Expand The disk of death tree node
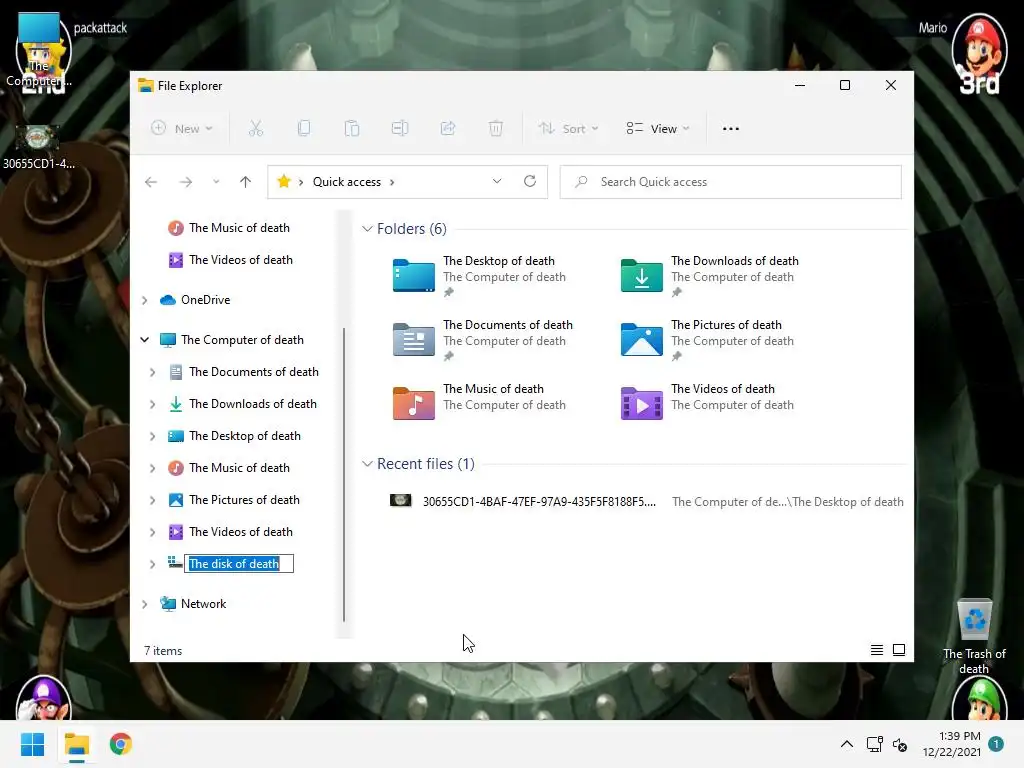This screenshot has height=768, width=1024. point(153,564)
